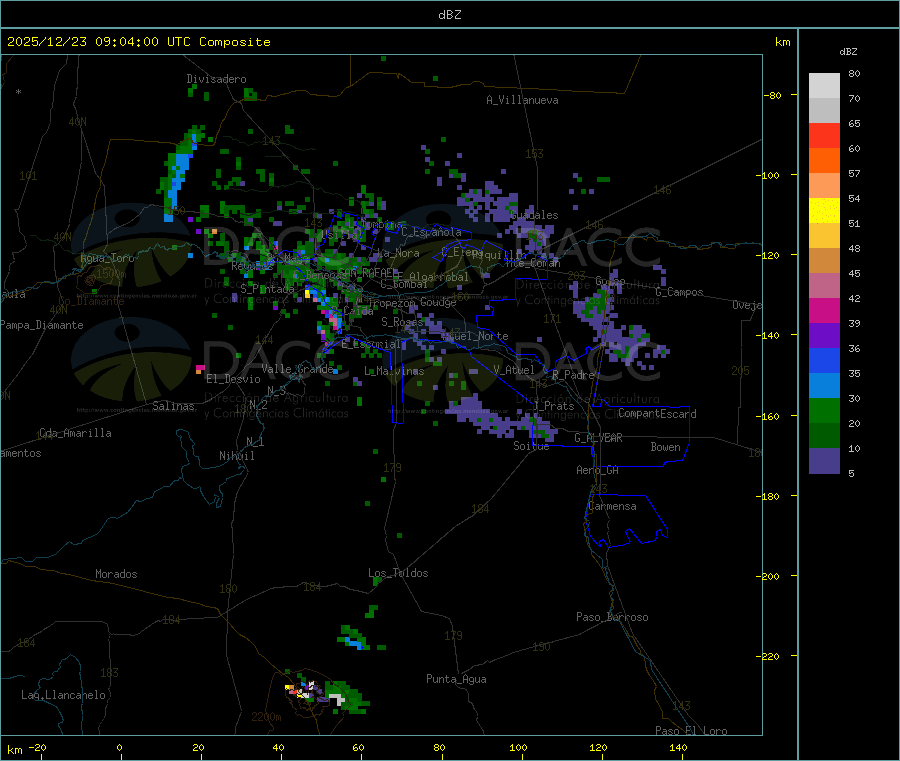
Task: Select the Guadales location label
Action: [x=534, y=215]
